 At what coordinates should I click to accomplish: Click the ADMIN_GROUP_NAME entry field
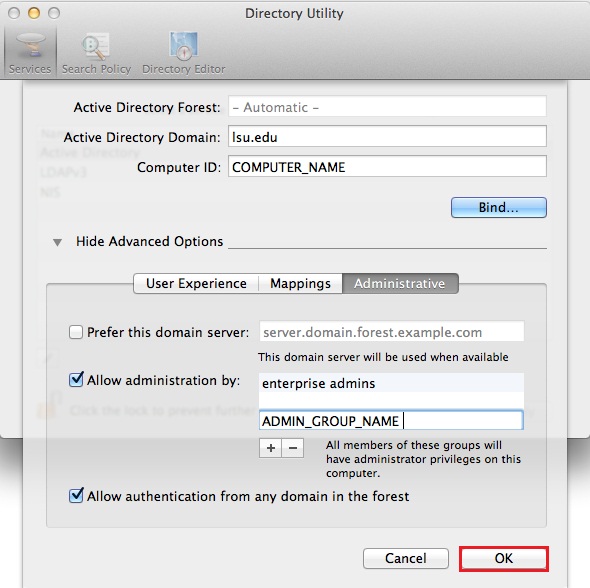(x=391, y=420)
